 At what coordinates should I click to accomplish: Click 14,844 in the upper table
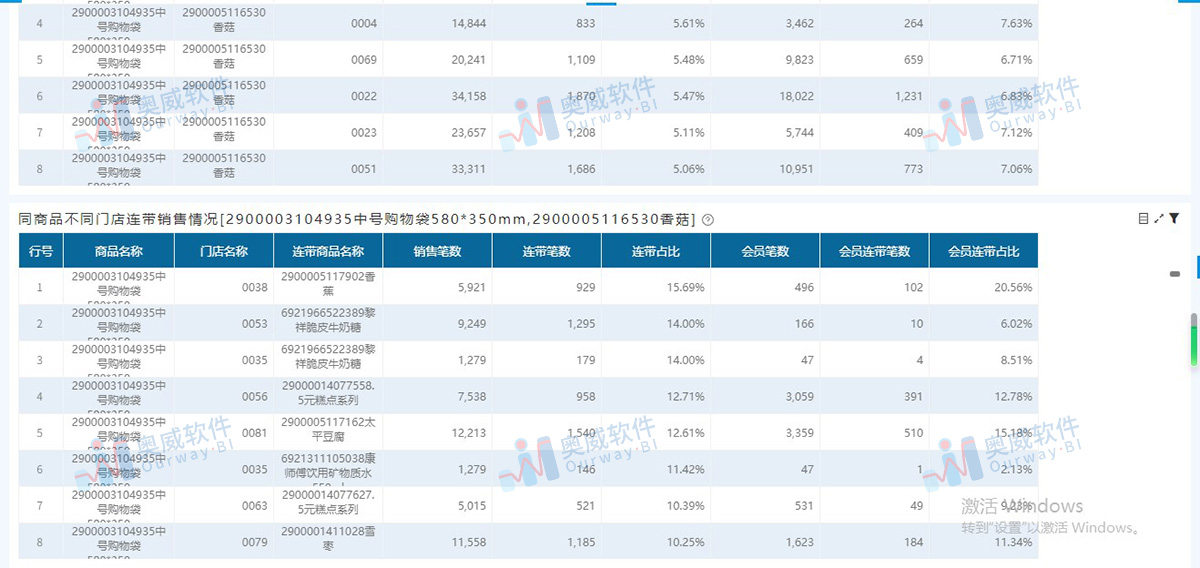point(468,23)
